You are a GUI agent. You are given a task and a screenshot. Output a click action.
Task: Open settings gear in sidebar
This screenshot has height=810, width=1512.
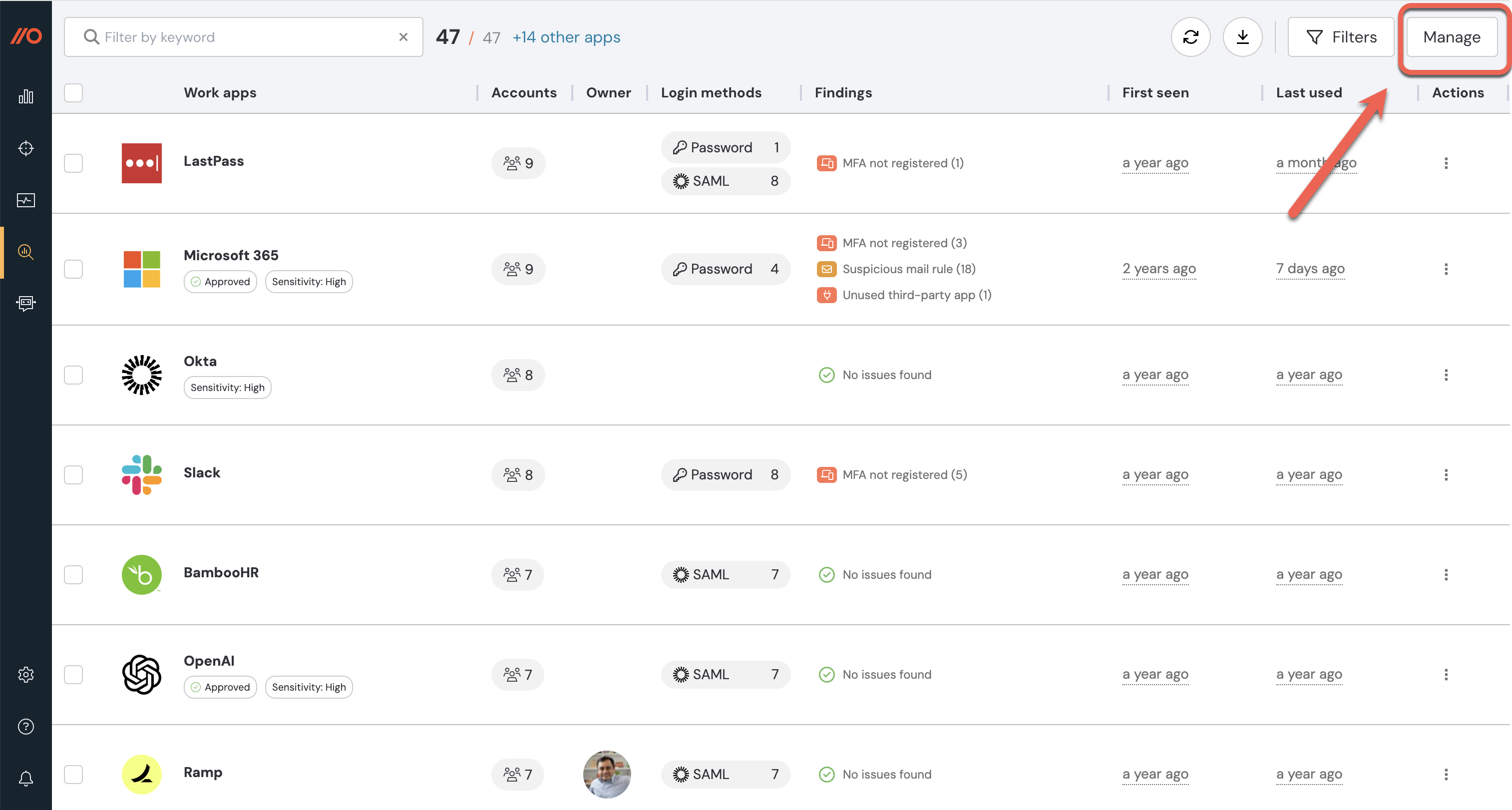click(26, 674)
